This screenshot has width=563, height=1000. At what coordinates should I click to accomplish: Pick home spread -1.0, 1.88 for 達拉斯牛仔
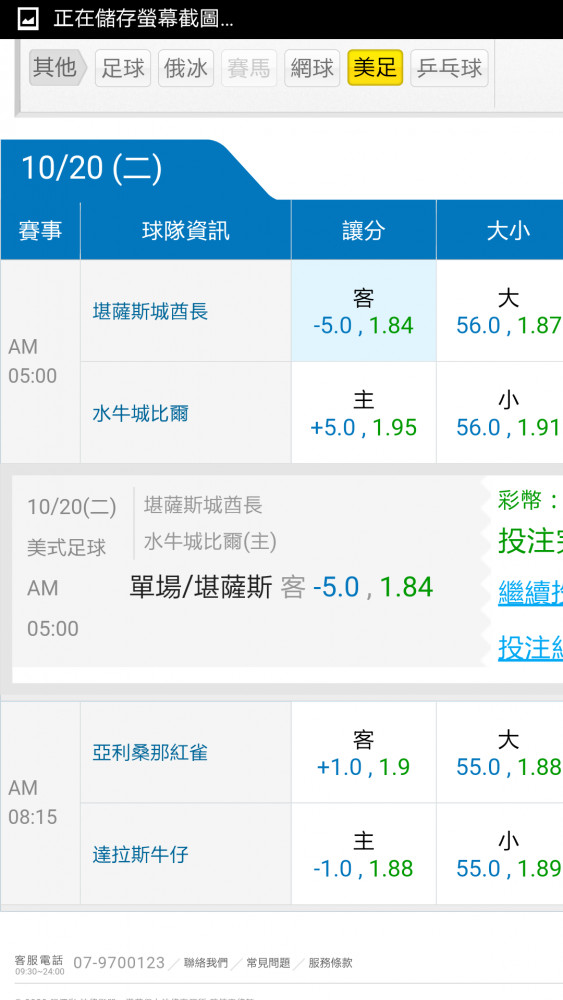tap(363, 854)
